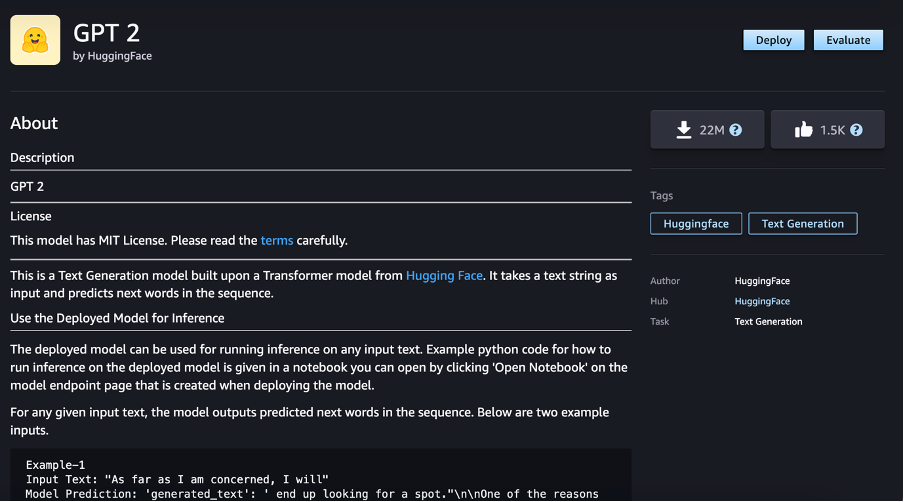Screen dimensions: 904x502
Task: Click the help icon next to 22M
Action: (x=736, y=130)
